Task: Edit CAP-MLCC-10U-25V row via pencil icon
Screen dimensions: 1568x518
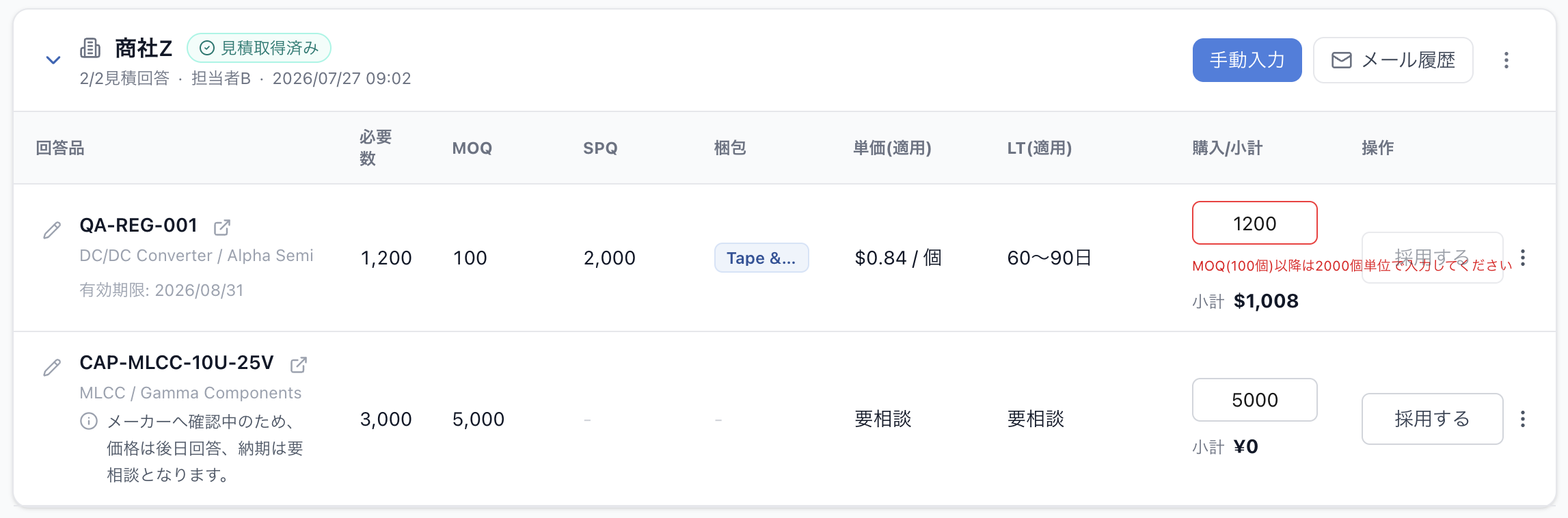Action: point(52,368)
